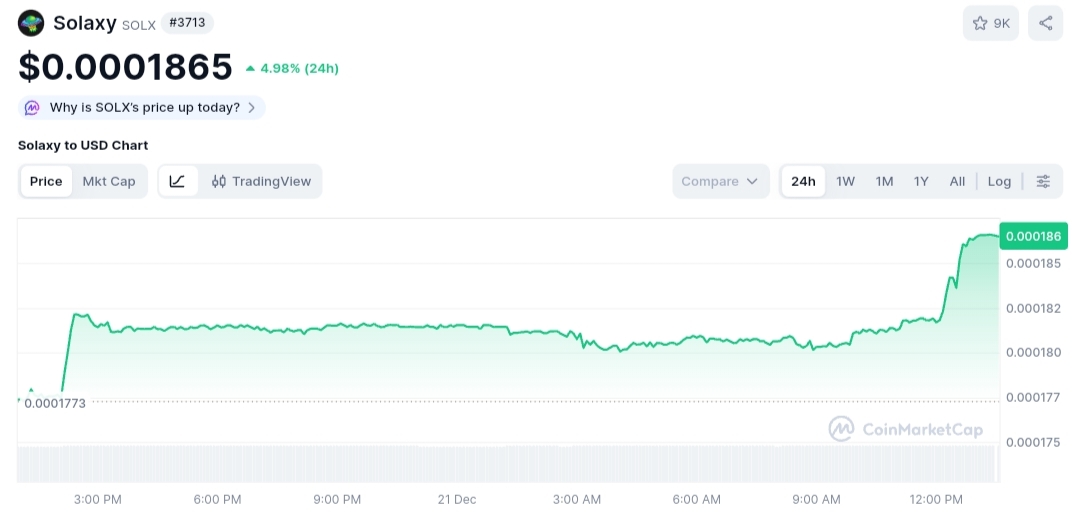Viewport: 1080px width, 524px height.
Task: Click the Solaxy coin name title
Action: tap(85, 23)
